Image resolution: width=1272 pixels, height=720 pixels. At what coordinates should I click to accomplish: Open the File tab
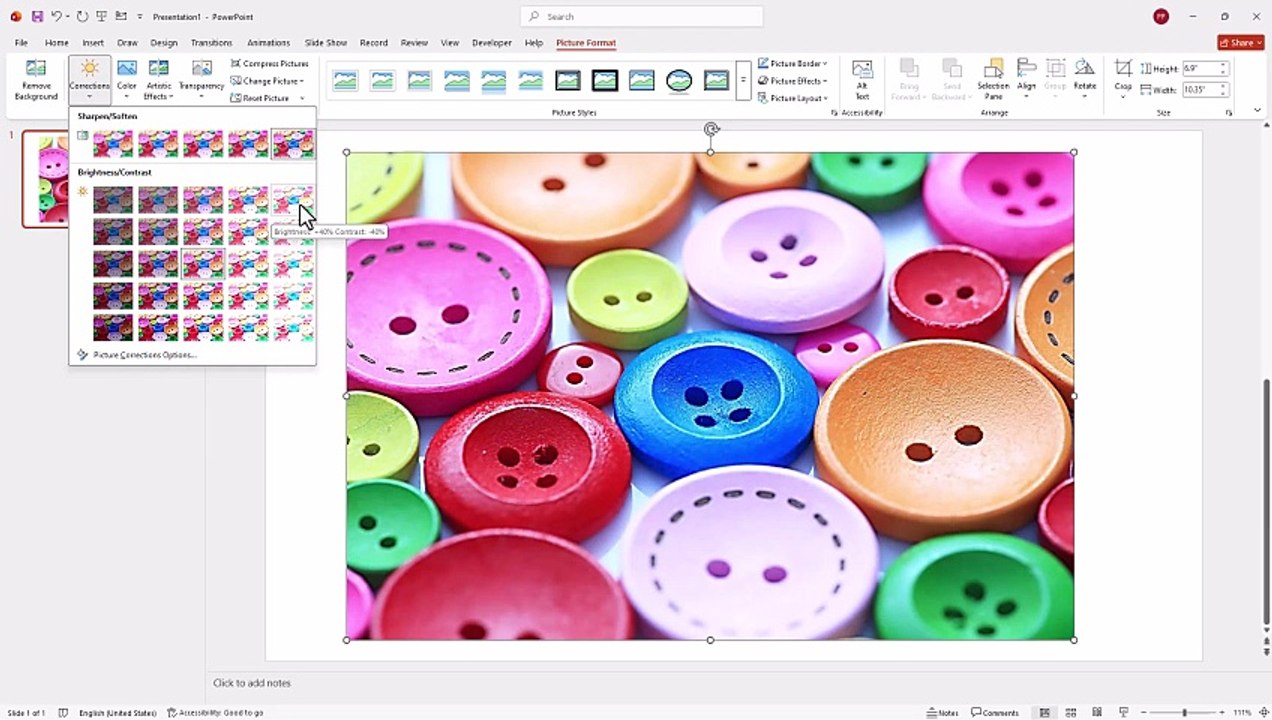pyautogui.click(x=21, y=43)
